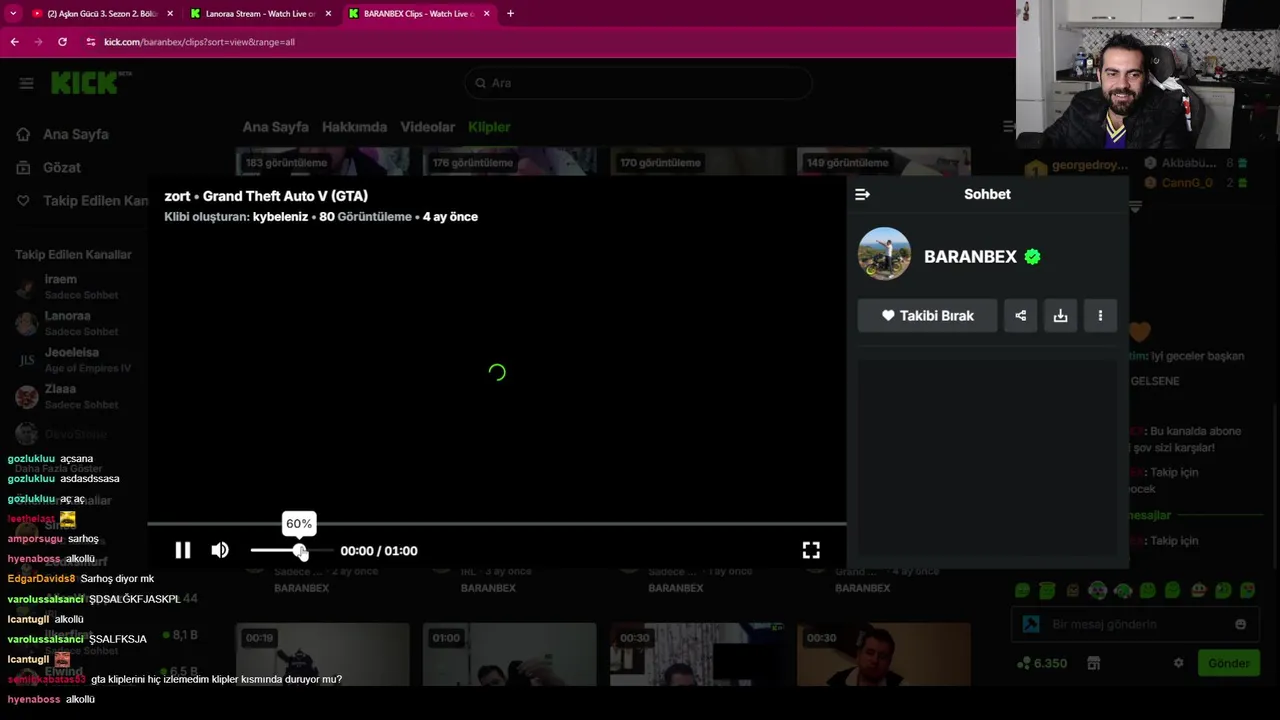
Task: Click the 6.350 channel points balance
Action: pos(1042,663)
